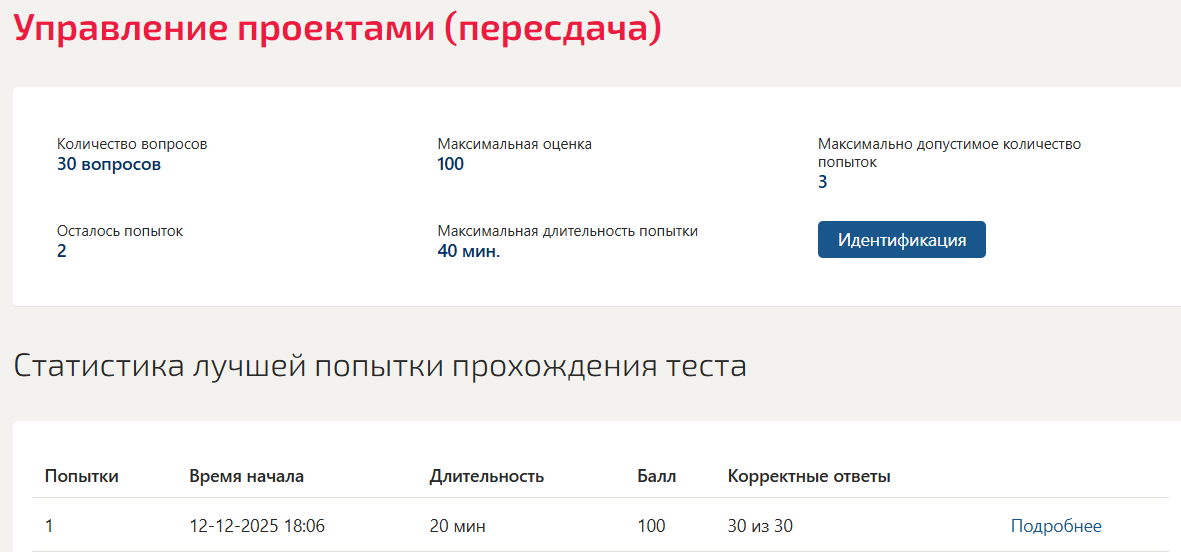Click the Осталось попыток label
Viewport: 1181px width, 552px height.
(x=120, y=231)
